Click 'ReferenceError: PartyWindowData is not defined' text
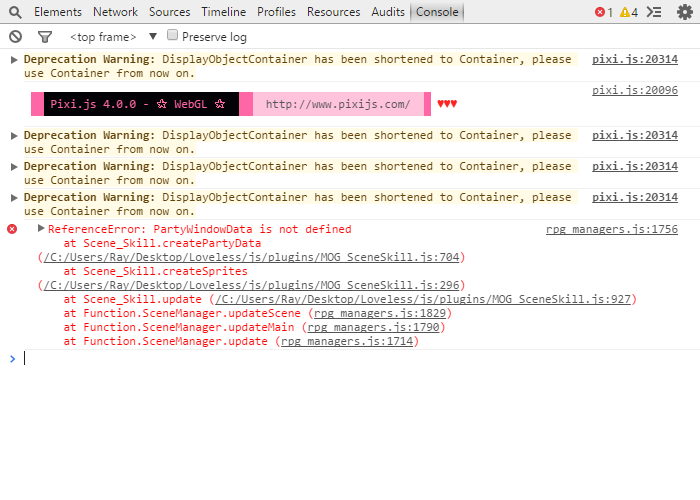The height and width of the screenshot is (500, 700). 200,229
